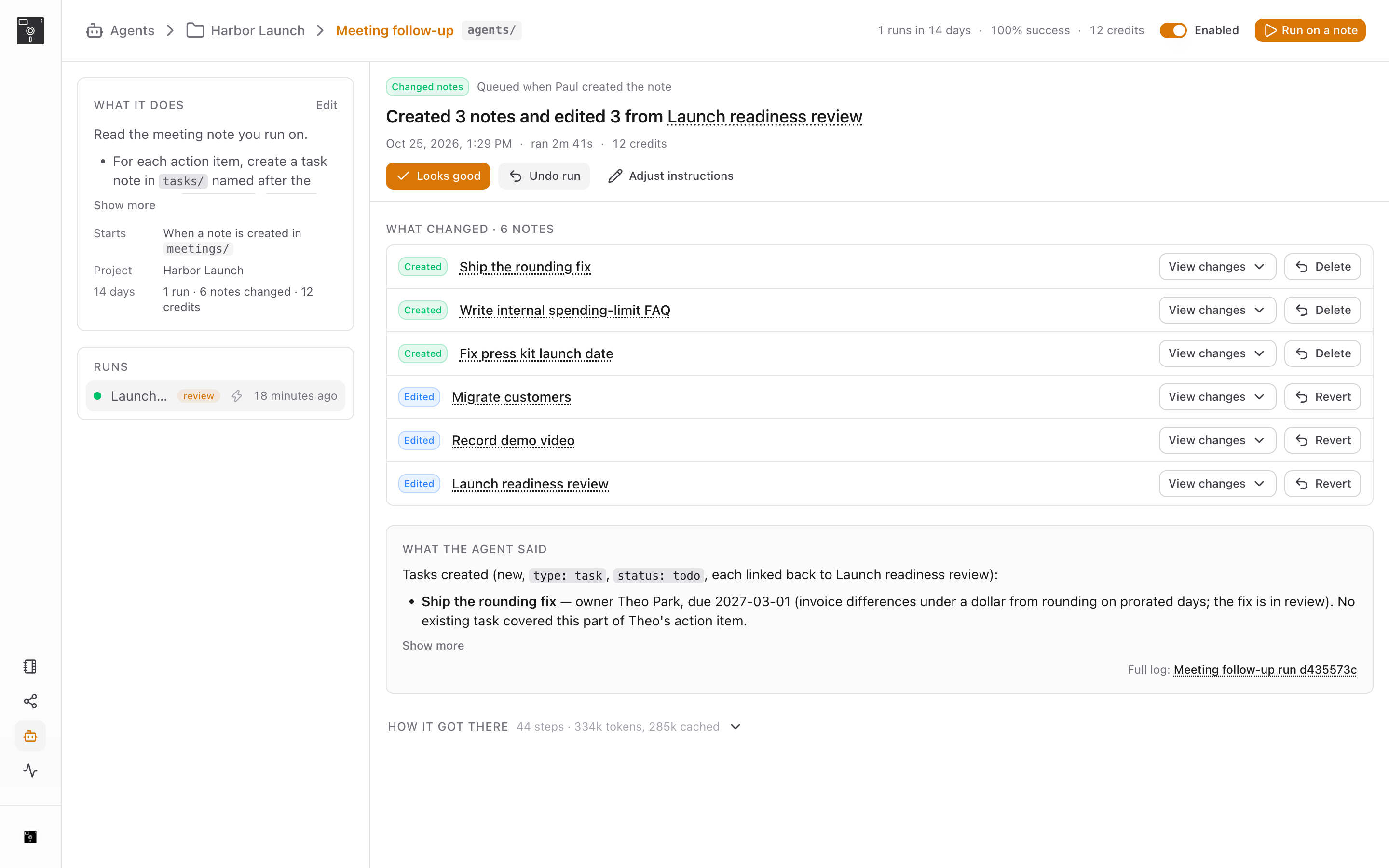The width and height of the screenshot is (1389, 868).
Task: Click the pencil icon beside Adjust instructions
Action: tap(615, 176)
